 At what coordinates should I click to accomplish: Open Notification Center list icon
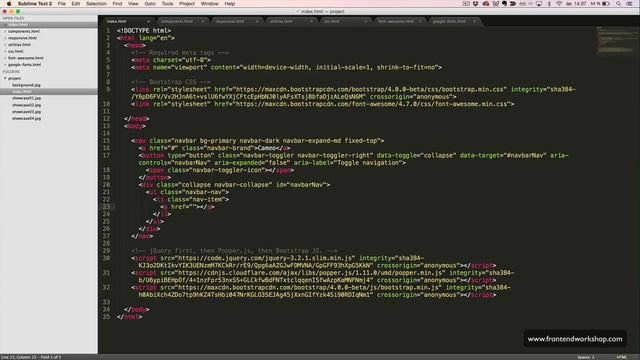click(629, 4)
